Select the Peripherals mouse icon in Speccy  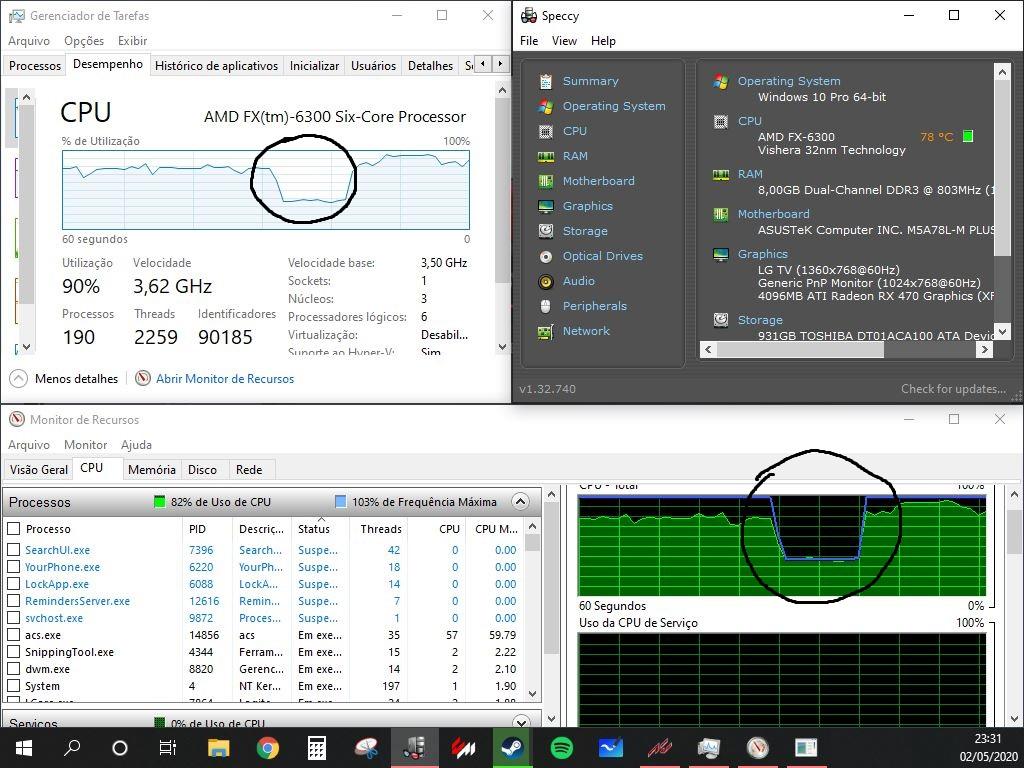545,306
